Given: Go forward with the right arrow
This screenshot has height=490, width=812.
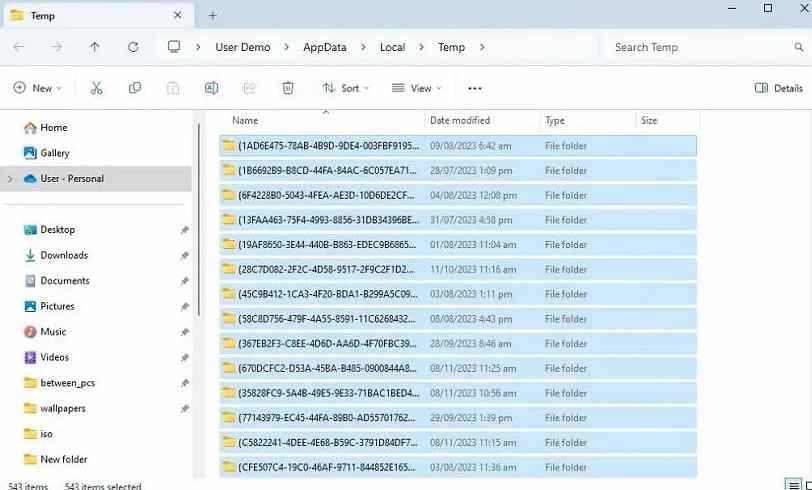Looking at the screenshot, I should [x=56, y=47].
